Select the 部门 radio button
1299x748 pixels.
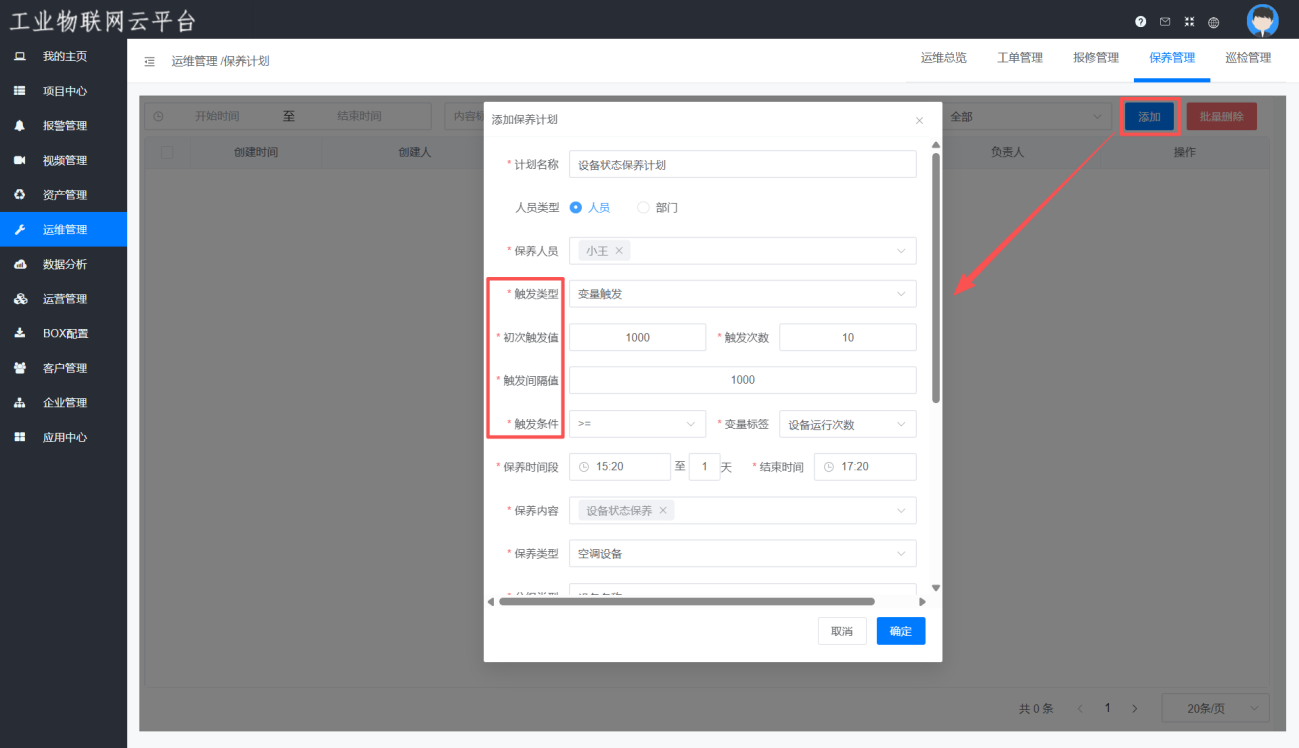[643, 208]
